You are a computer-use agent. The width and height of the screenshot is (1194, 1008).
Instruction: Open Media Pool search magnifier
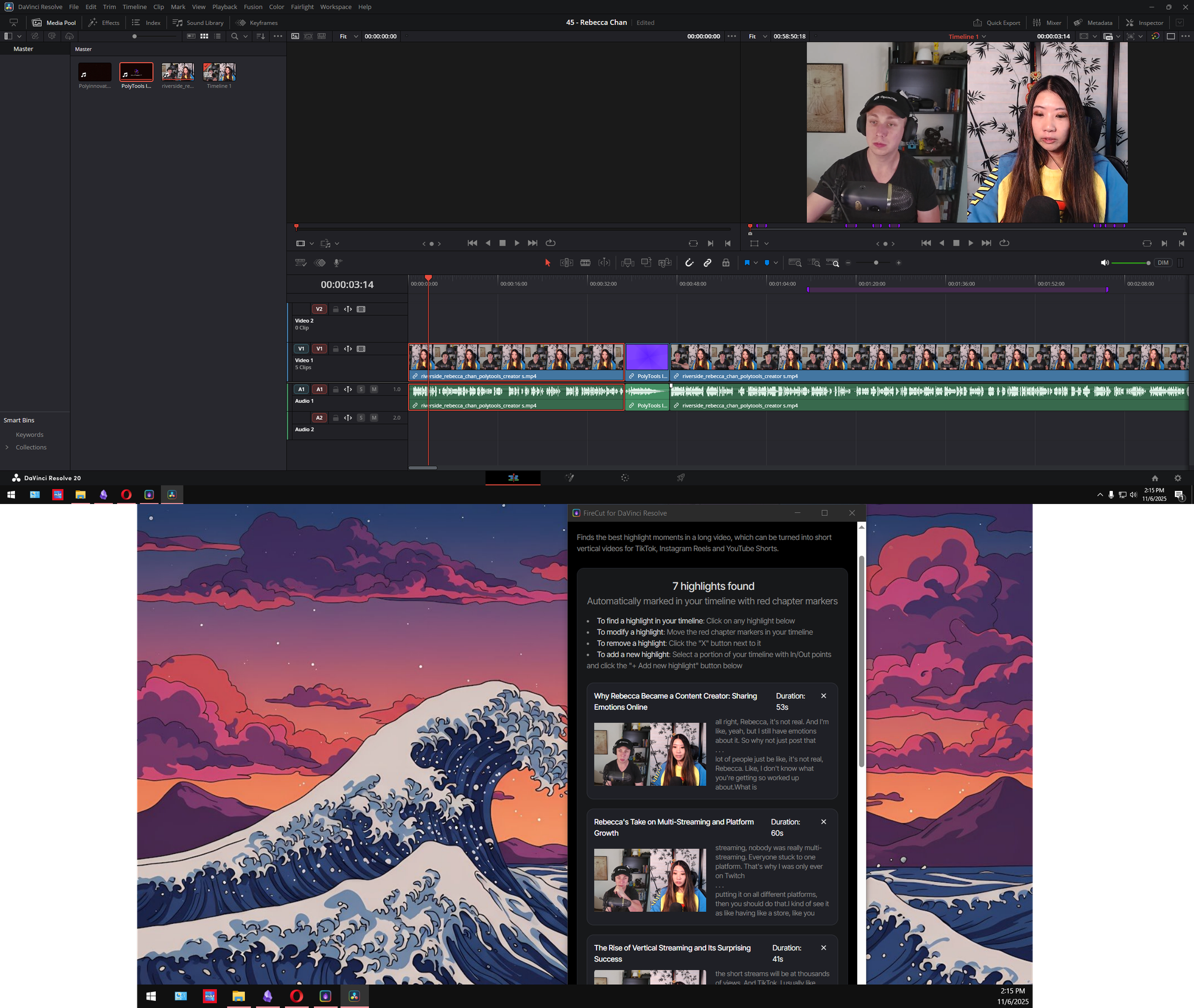[235, 36]
